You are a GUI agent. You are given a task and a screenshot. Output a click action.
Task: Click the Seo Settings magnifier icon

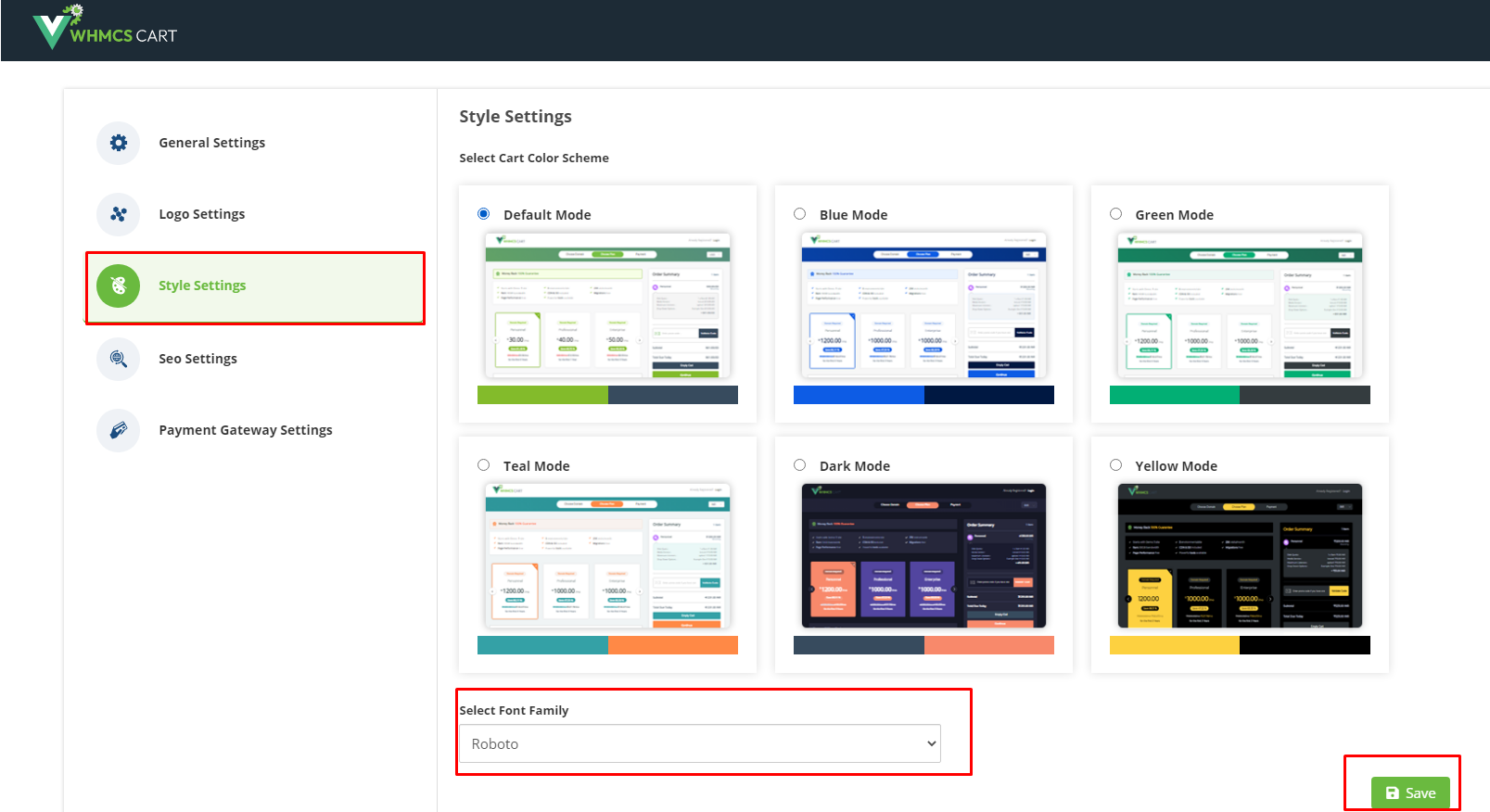(x=119, y=359)
